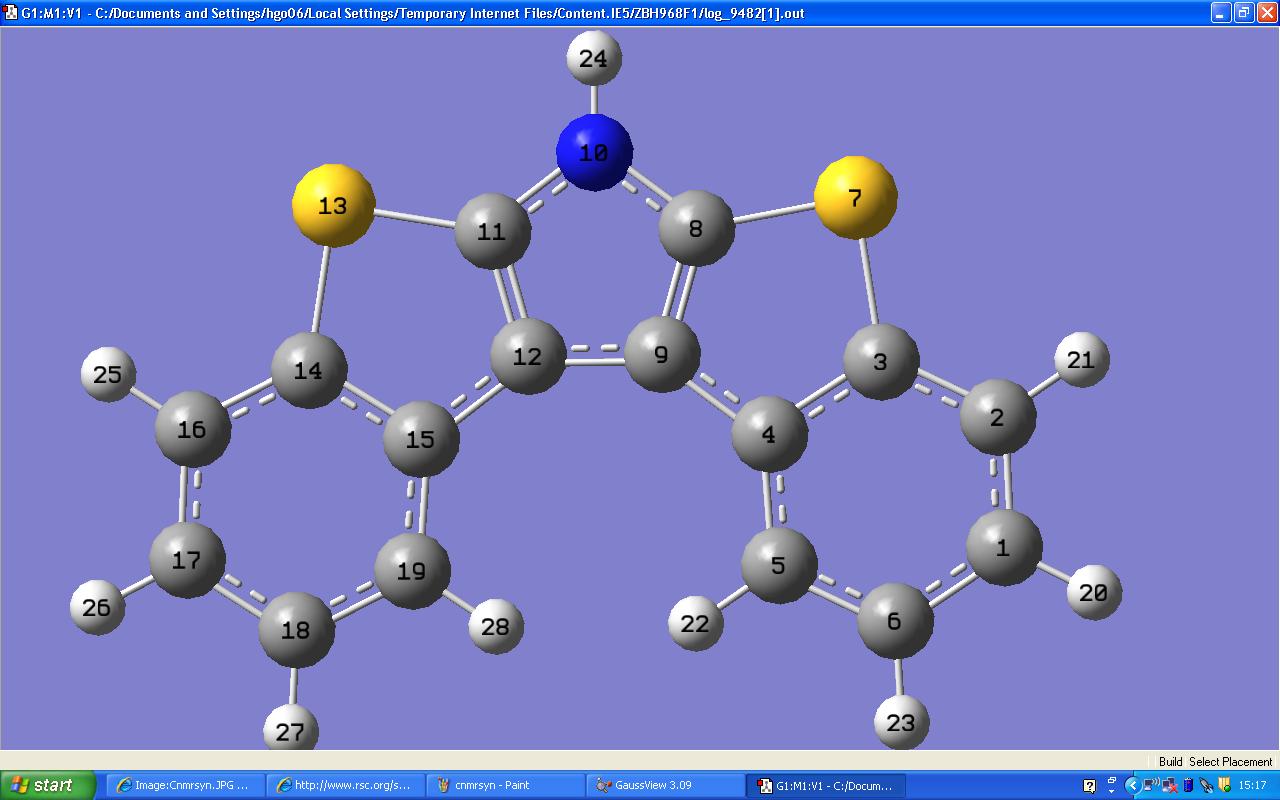Viewport: 1280px width, 800px height.
Task: Click hydrogen atom 24 at the top
Action: (x=594, y=59)
